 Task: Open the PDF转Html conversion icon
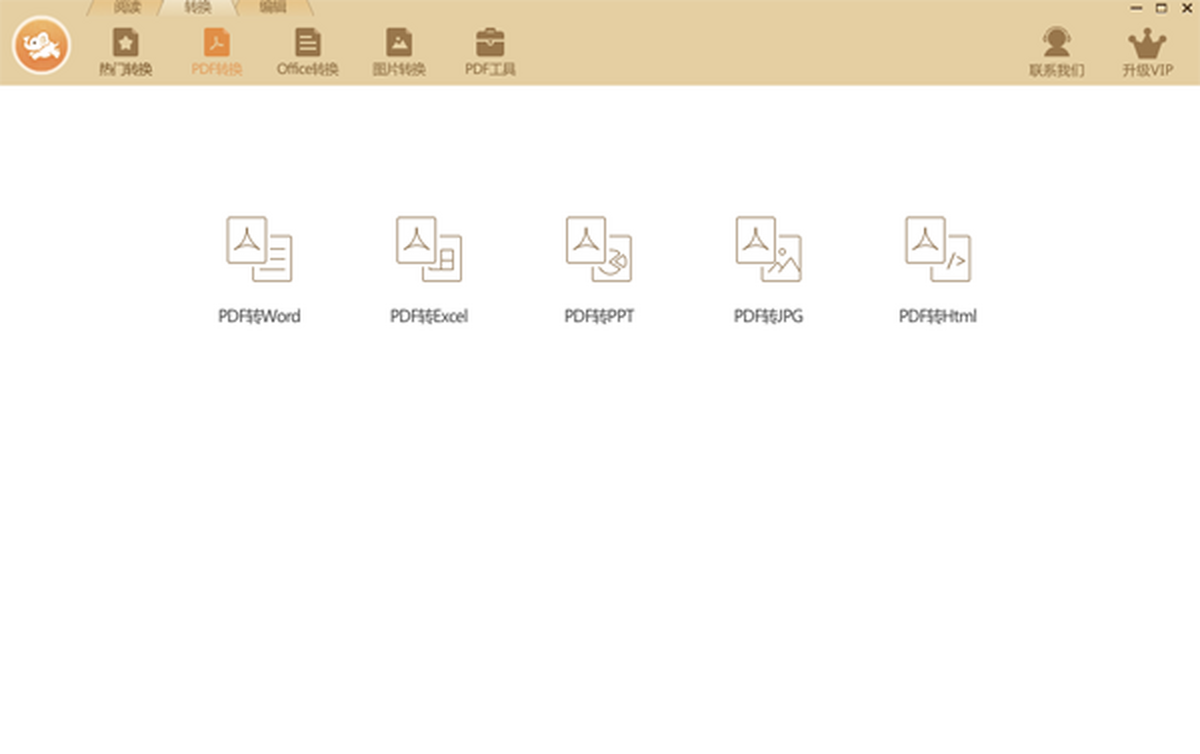tap(938, 249)
